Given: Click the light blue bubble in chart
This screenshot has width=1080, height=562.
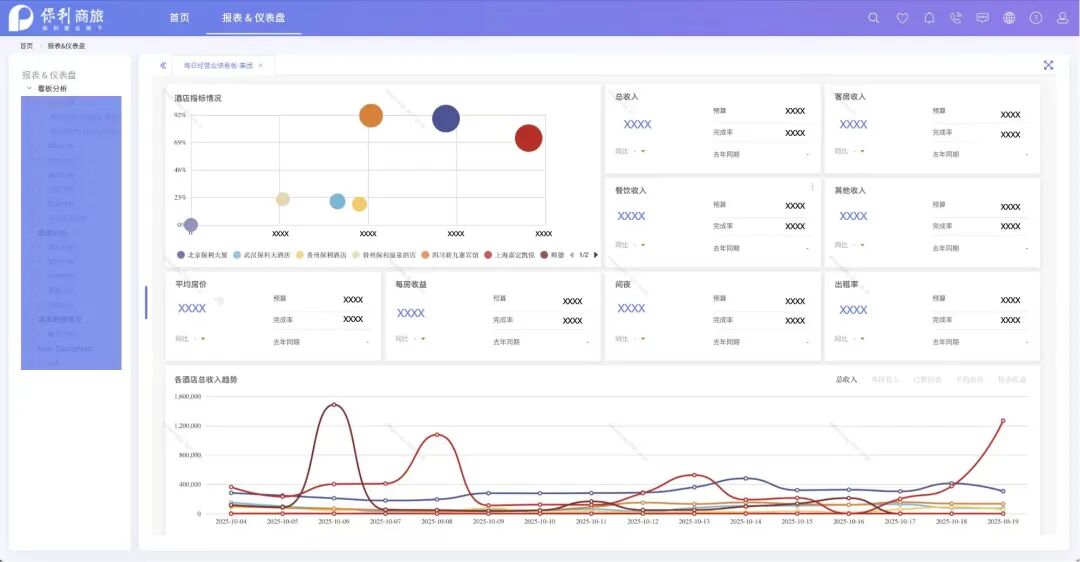Looking at the screenshot, I should coord(338,201).
